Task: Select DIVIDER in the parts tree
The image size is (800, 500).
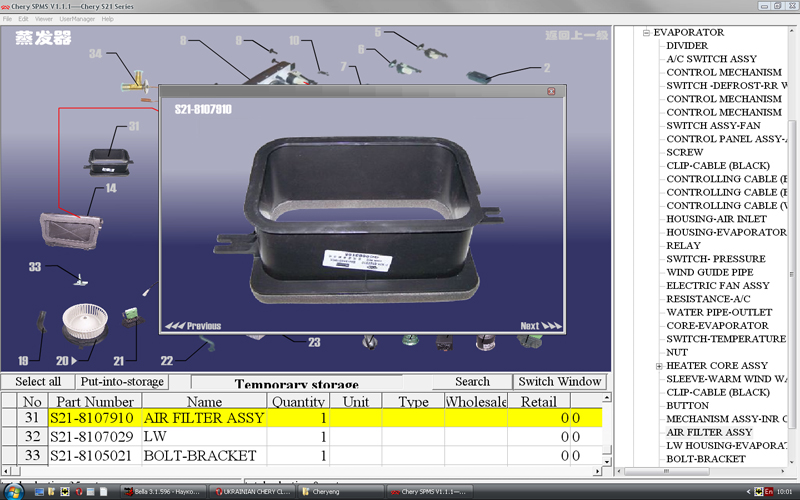Action: (687, 45)
